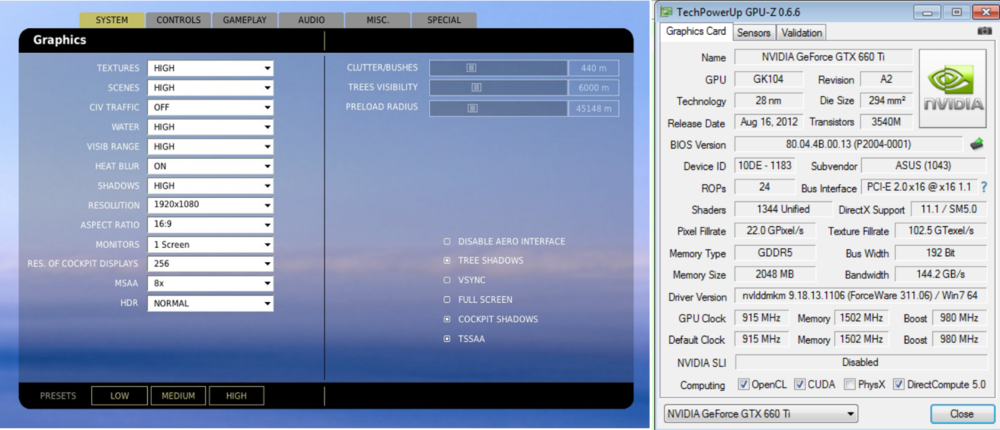1000x430 pixels.
Task: Toggle the CUDA checkbox in GPU-Z
Action: tap(800, 384)
